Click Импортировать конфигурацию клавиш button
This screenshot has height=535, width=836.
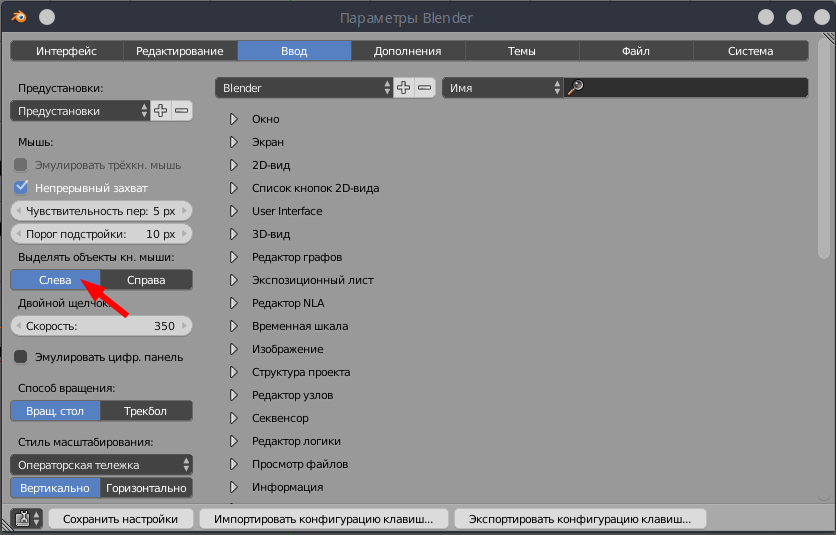(x=324, y=519)
